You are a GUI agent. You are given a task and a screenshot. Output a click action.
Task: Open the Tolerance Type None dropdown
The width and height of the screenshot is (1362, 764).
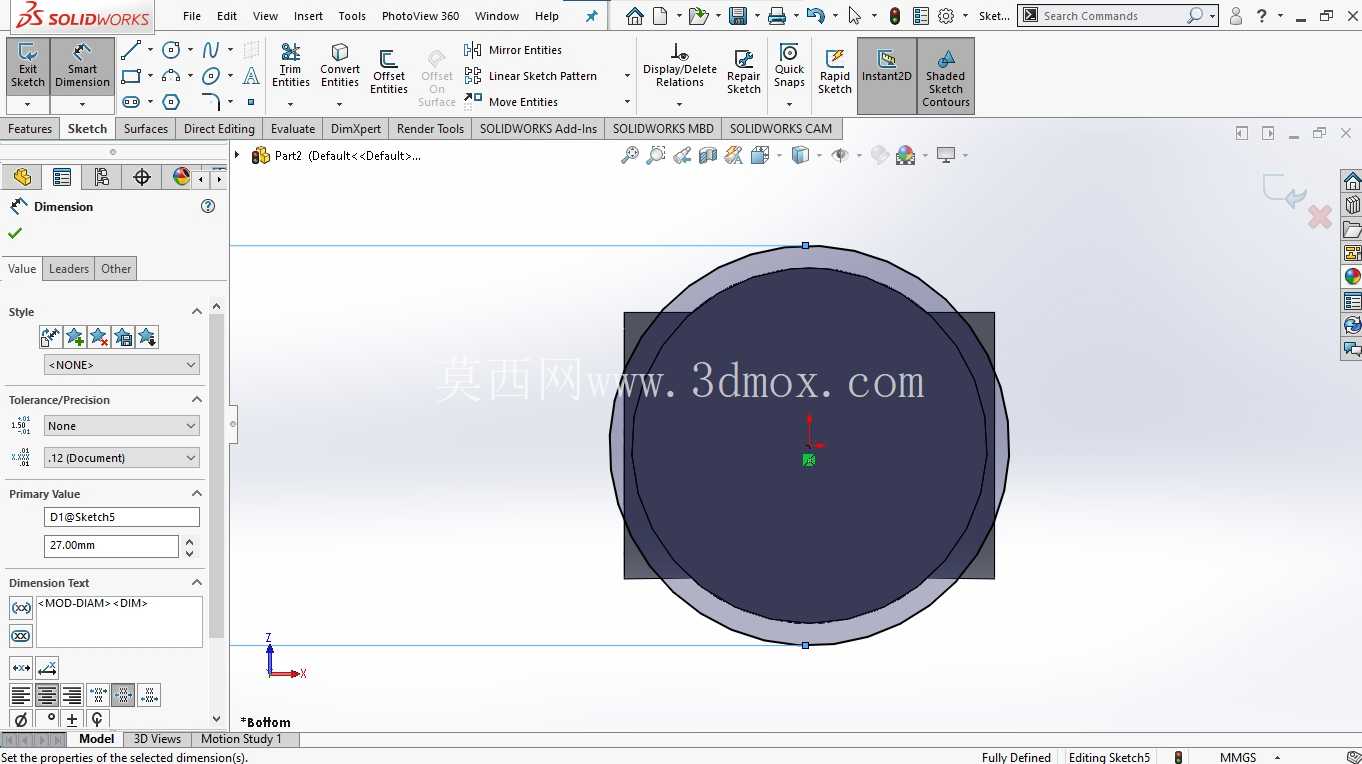pyautogui.click(x=122, y=426)
